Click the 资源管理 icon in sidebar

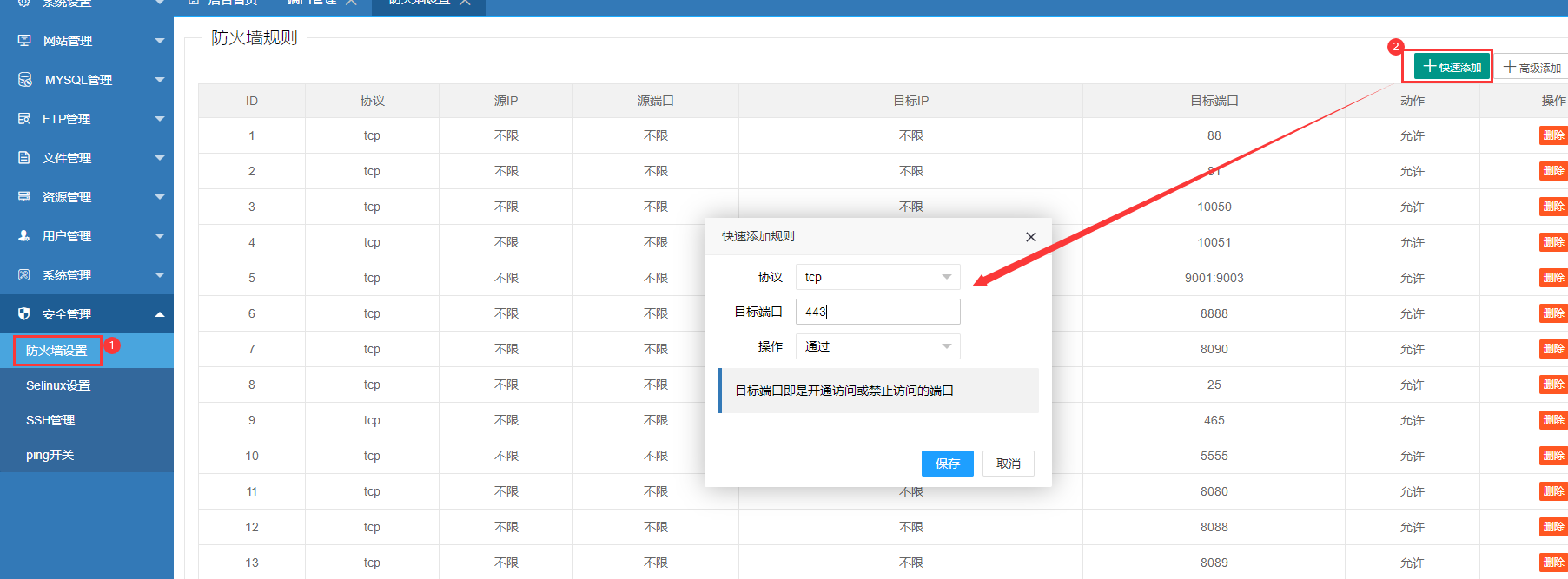tap(24, 197)
